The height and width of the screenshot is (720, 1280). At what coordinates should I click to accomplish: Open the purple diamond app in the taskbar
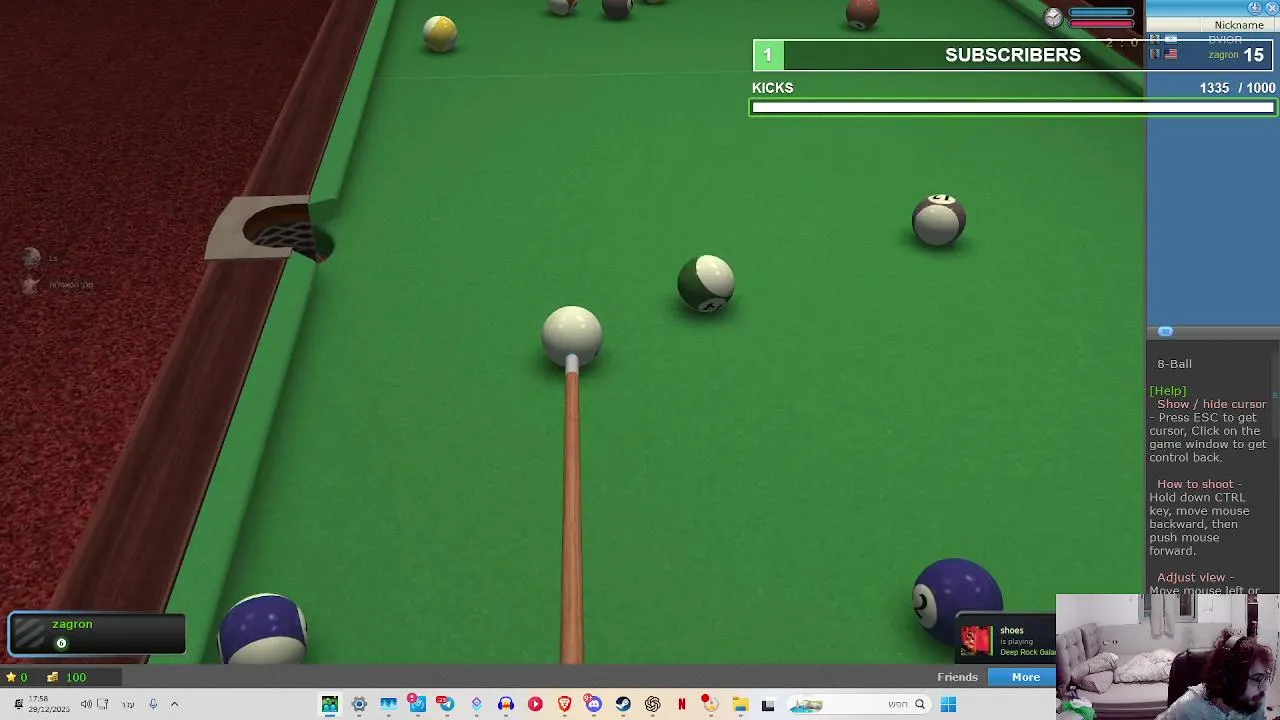tap(476, 705)
